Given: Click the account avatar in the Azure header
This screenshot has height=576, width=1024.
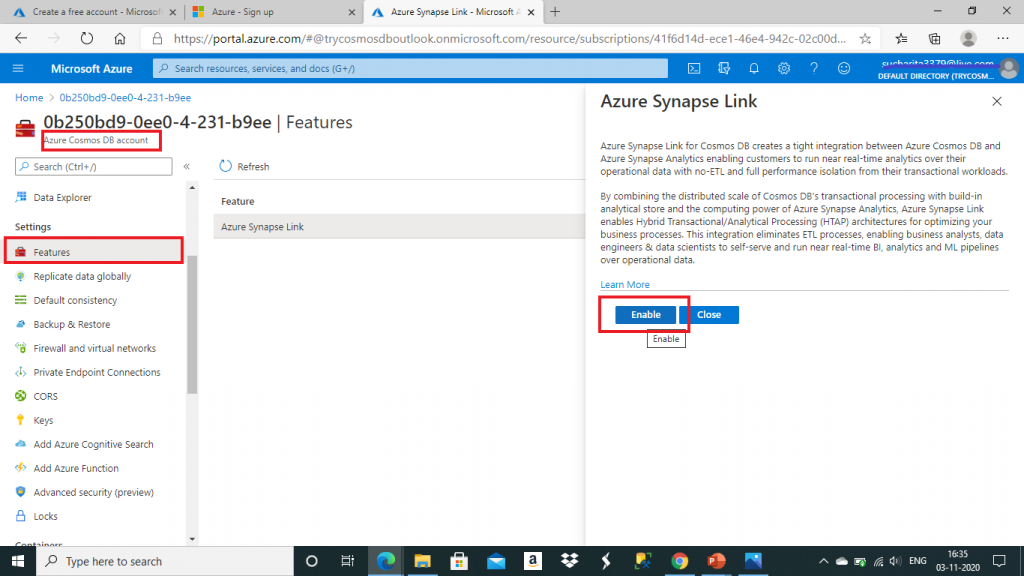Looking at the screenshot, I should pyautogui.click(x=1008, y=69).
